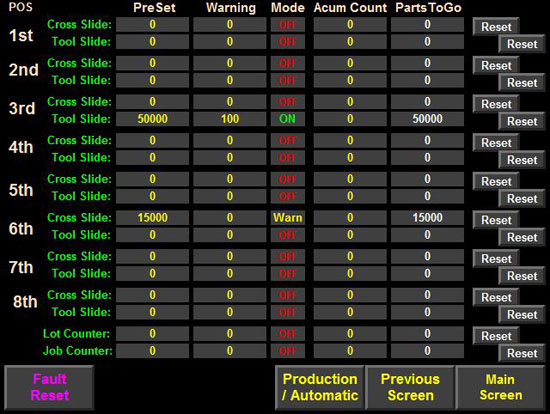The height and width of the screenshot is (414, 550).
Task: Return to Main Screen
Action: tap(501, 388)
